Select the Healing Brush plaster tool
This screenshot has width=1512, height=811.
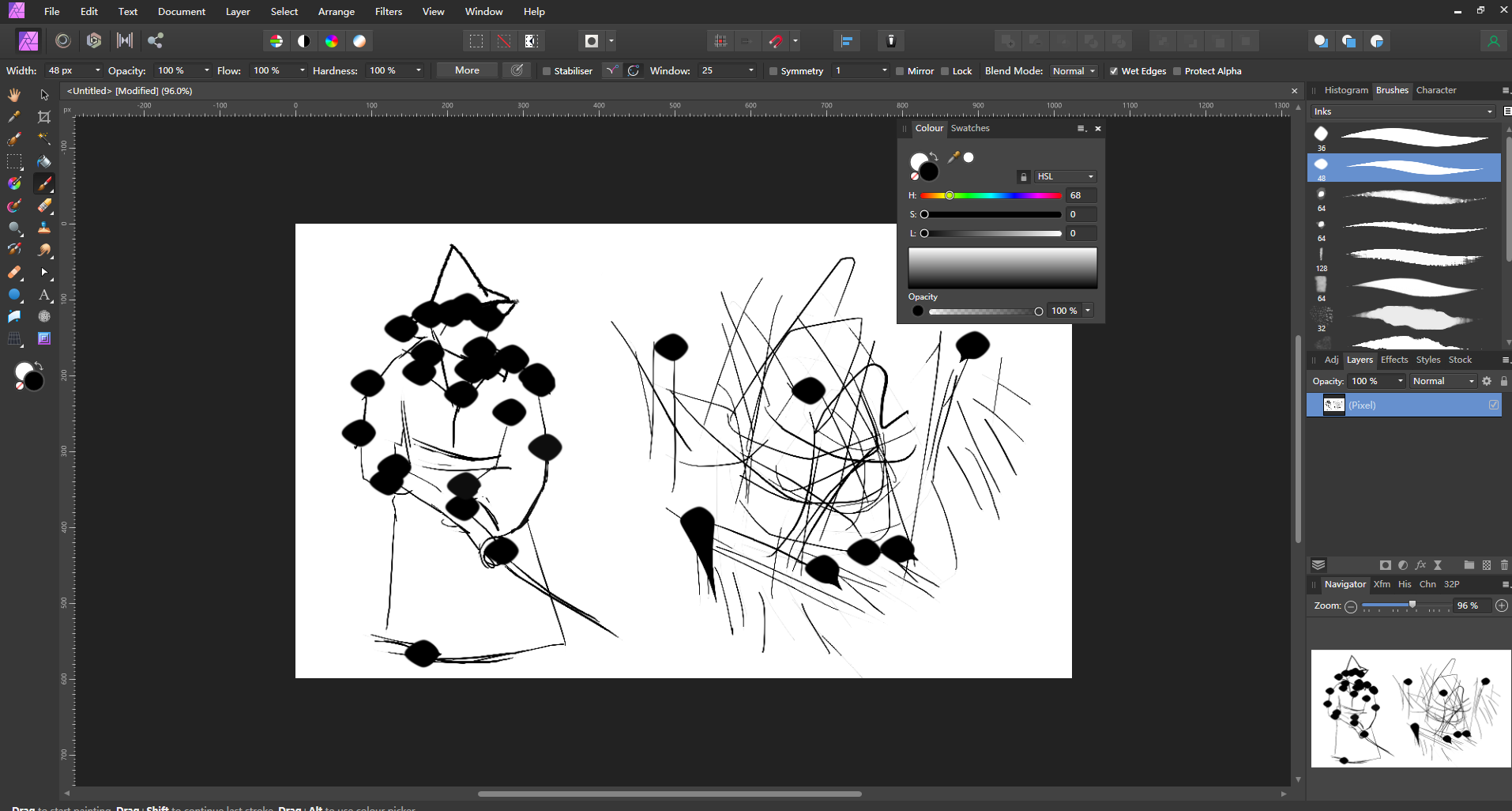pos(14,272)
